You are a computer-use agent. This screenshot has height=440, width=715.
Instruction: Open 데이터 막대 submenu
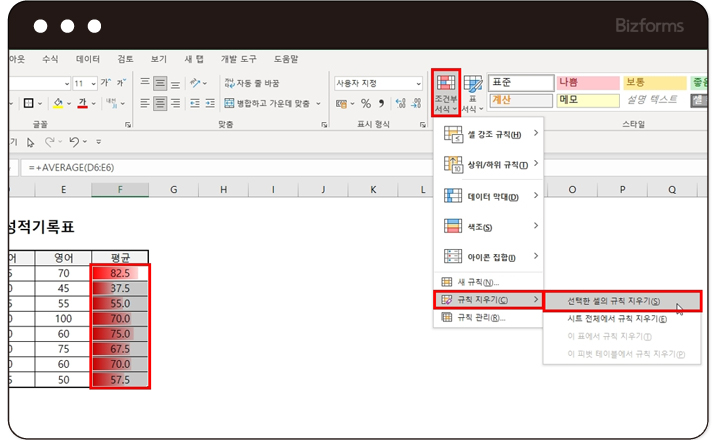coord(488,197)
